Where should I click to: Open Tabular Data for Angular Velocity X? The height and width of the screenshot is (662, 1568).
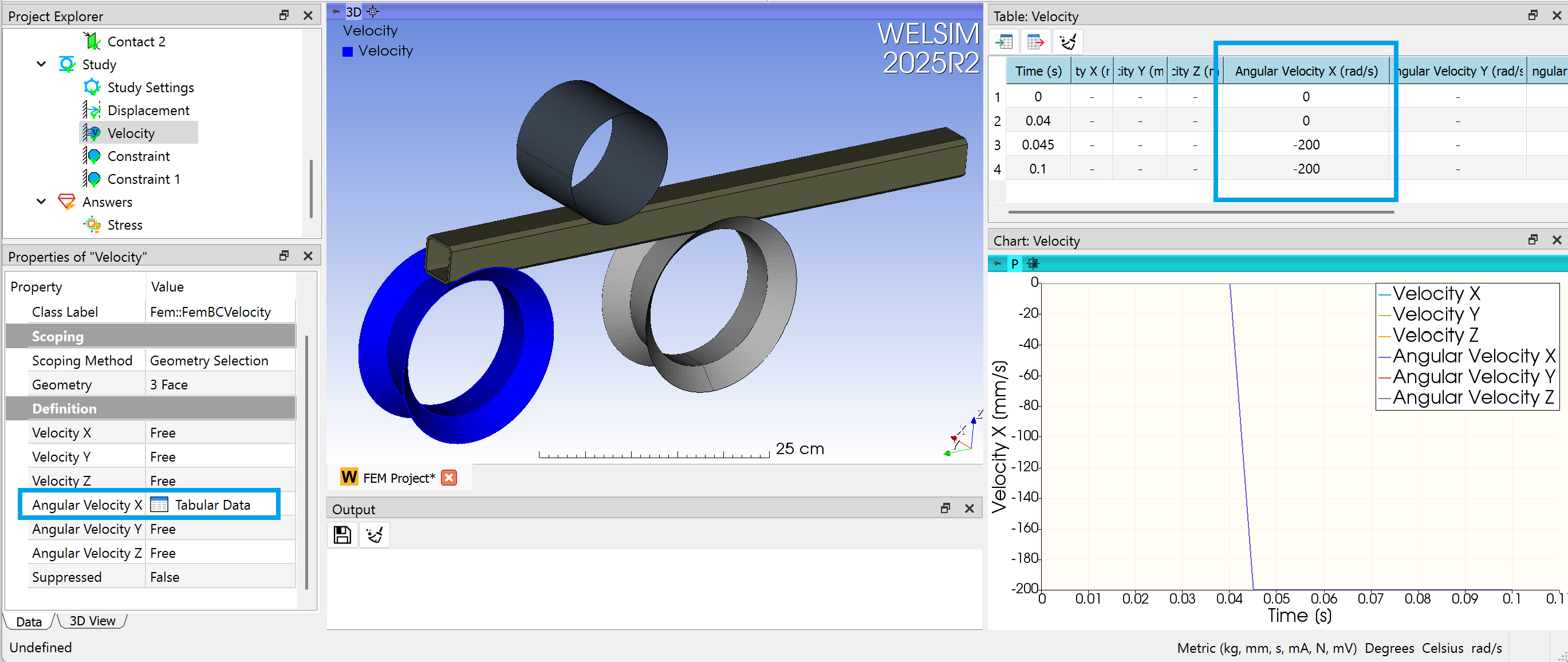212,505
